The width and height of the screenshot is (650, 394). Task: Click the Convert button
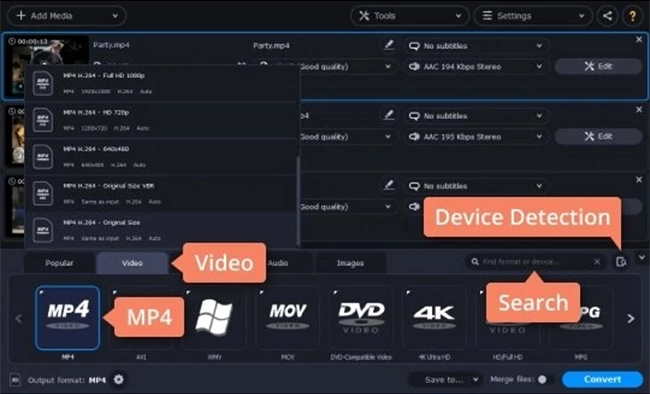click(x=602, y=379)
